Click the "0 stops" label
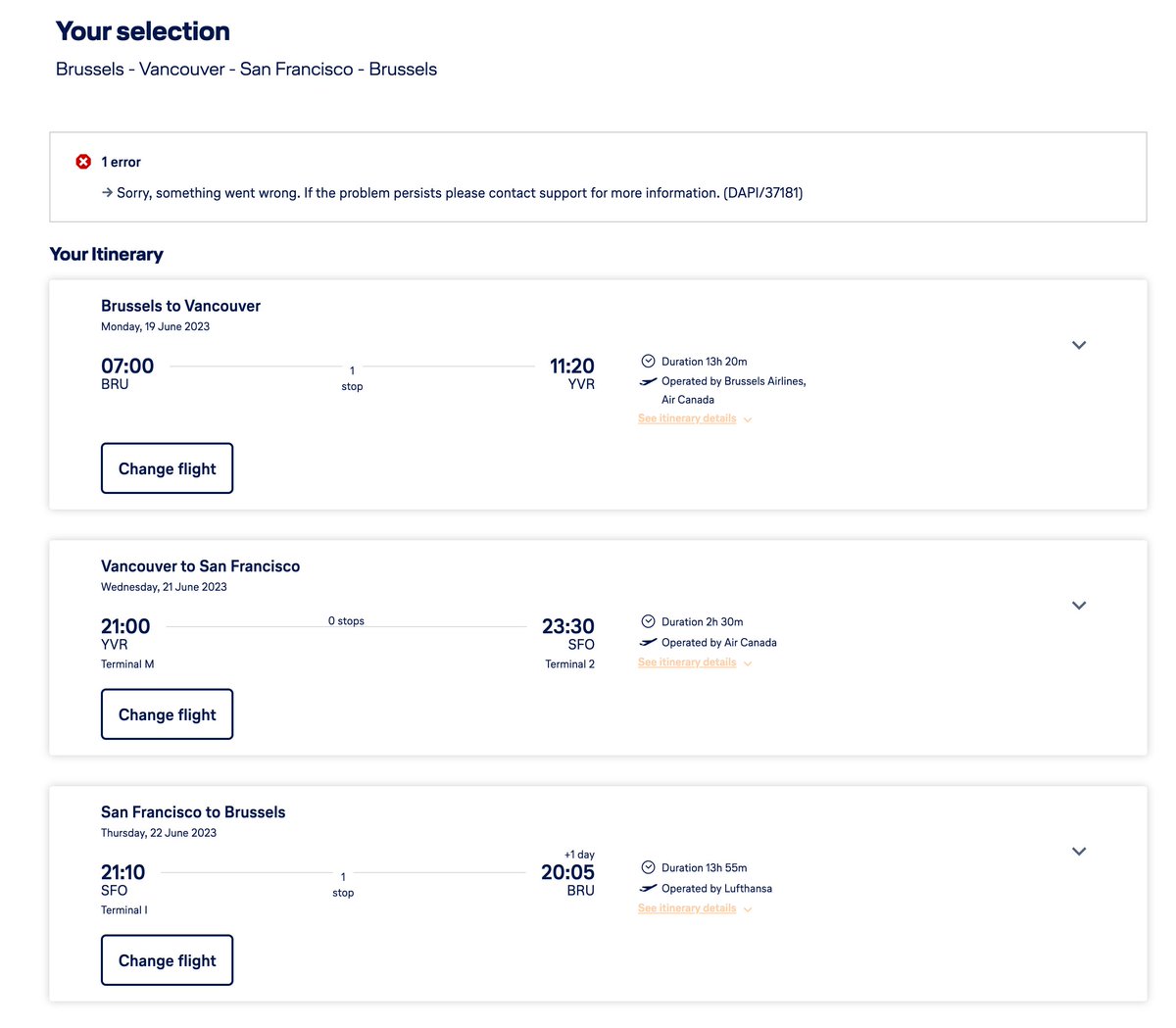This screenshot has height=1028, width=1176. [x=346, y=621]
